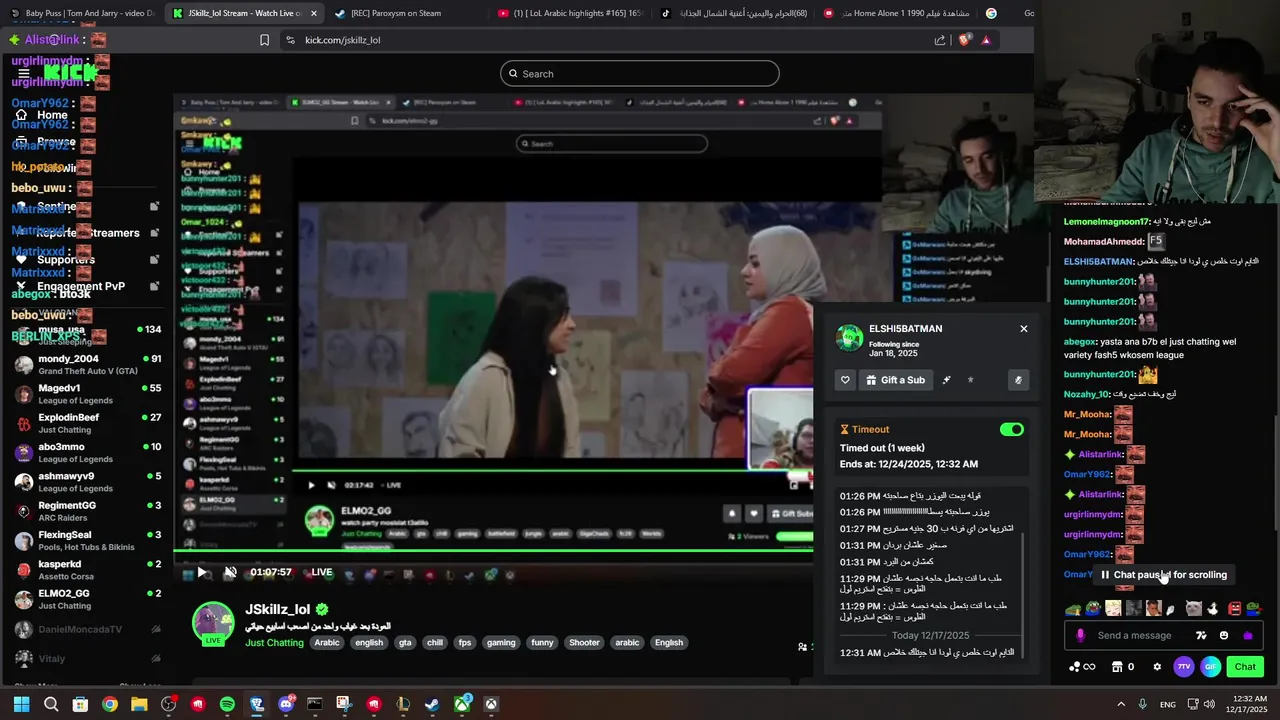Open mondy_2004 channel in sidebar
The width and height of the screenshot is (1280, 720).
88,364
